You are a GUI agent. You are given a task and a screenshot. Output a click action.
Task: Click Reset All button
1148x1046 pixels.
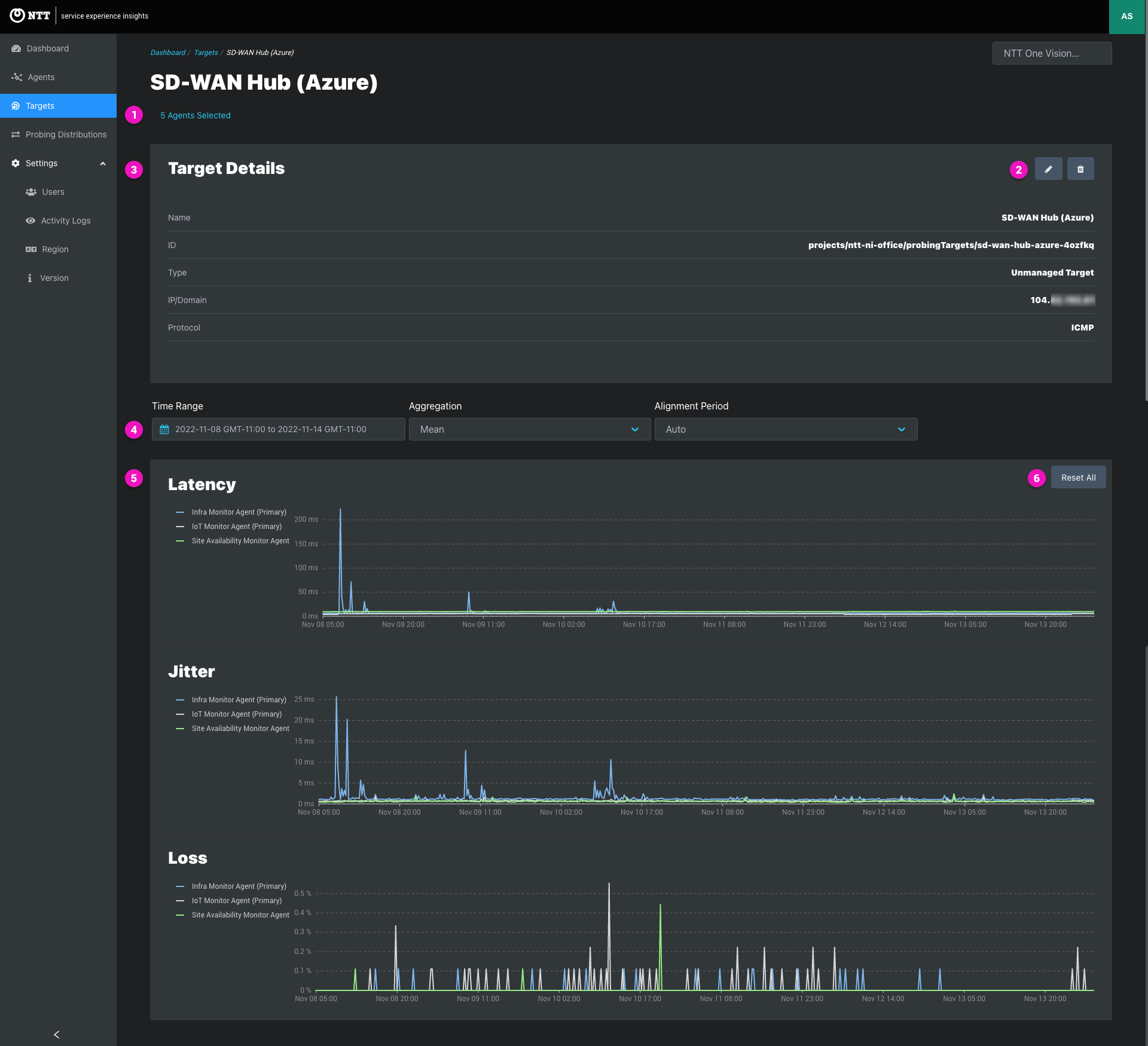coord(1078,478)
